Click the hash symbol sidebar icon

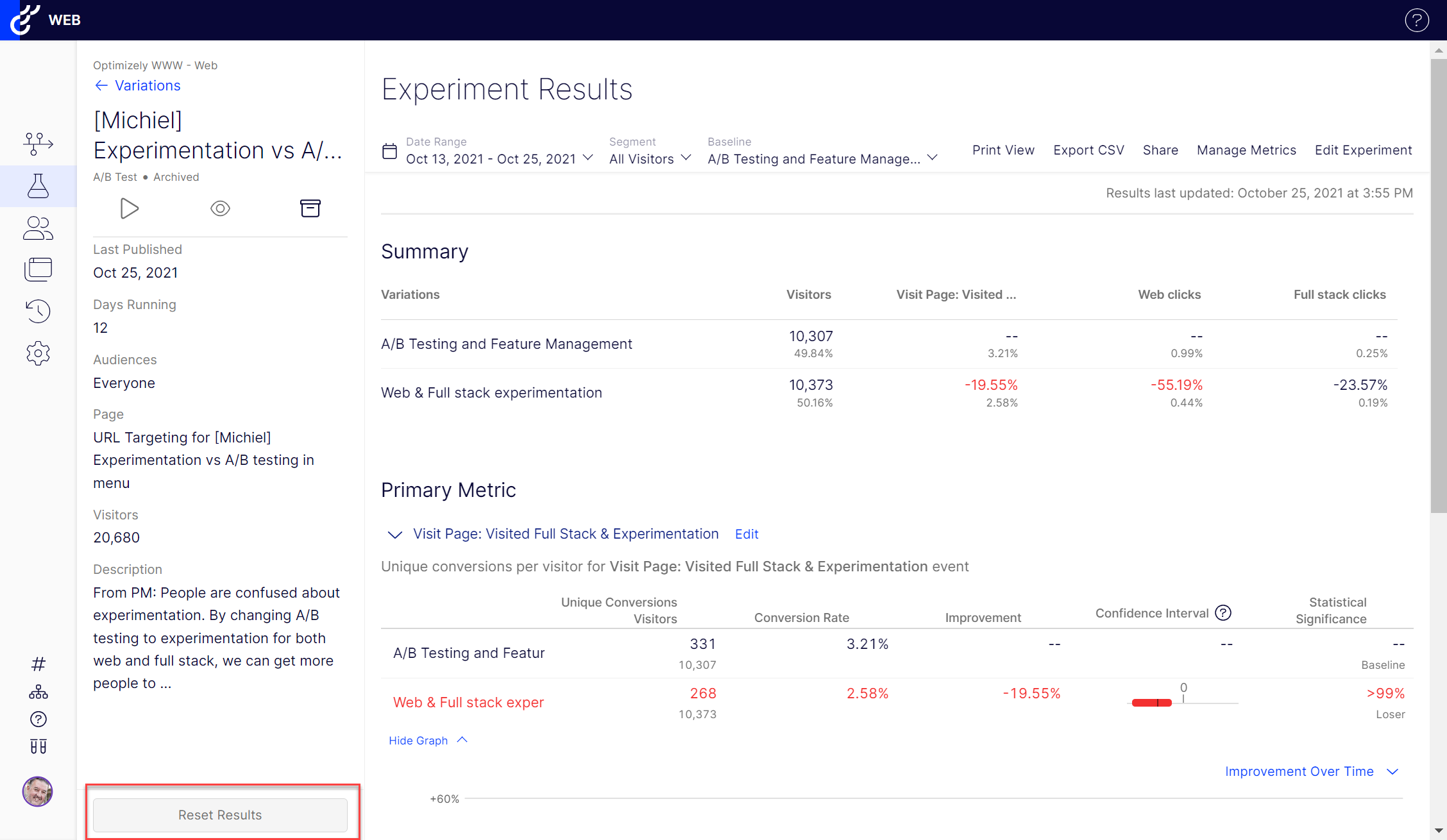point(38,664)
